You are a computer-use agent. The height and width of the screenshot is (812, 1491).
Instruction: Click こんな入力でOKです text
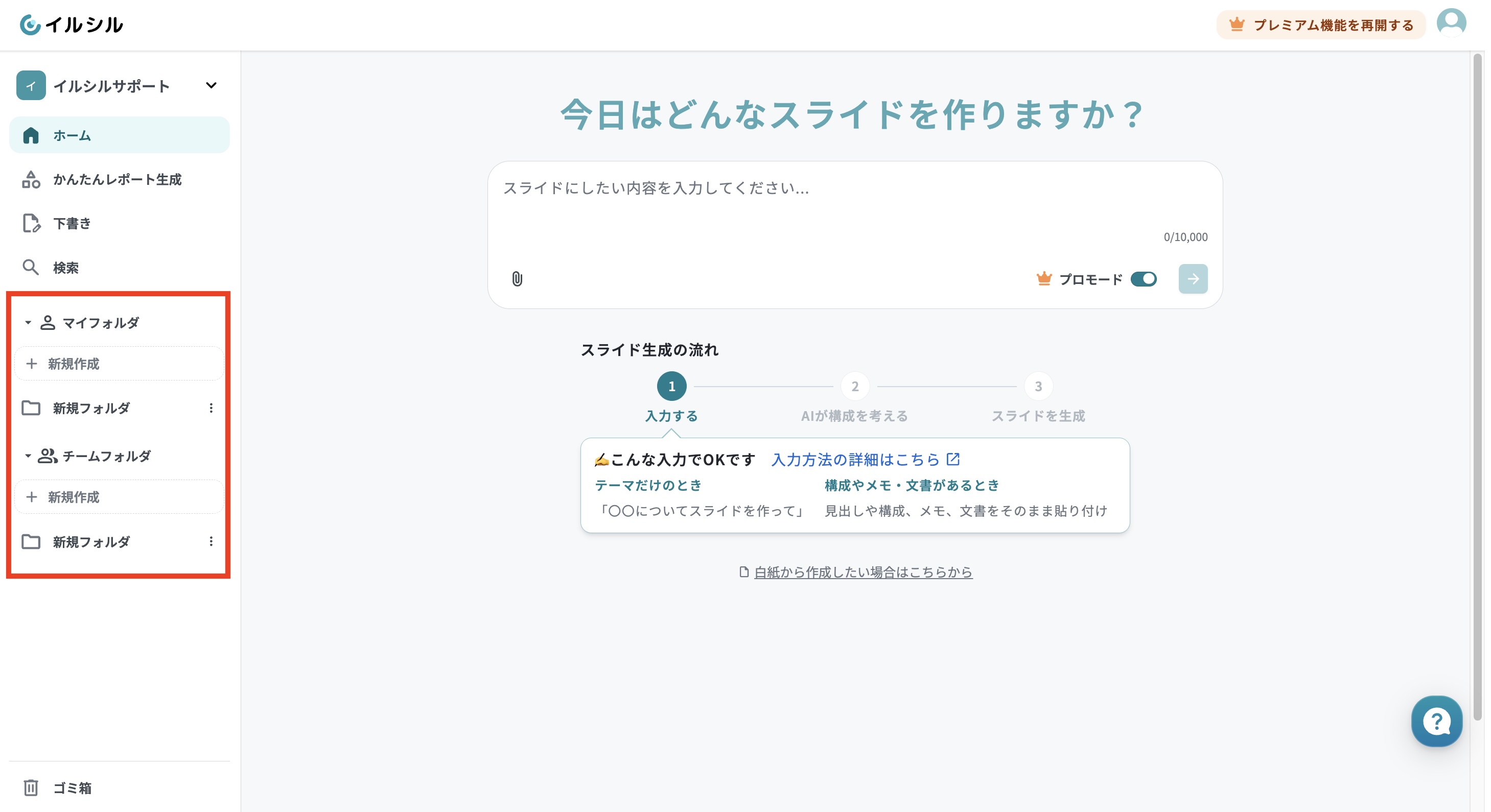683,459
